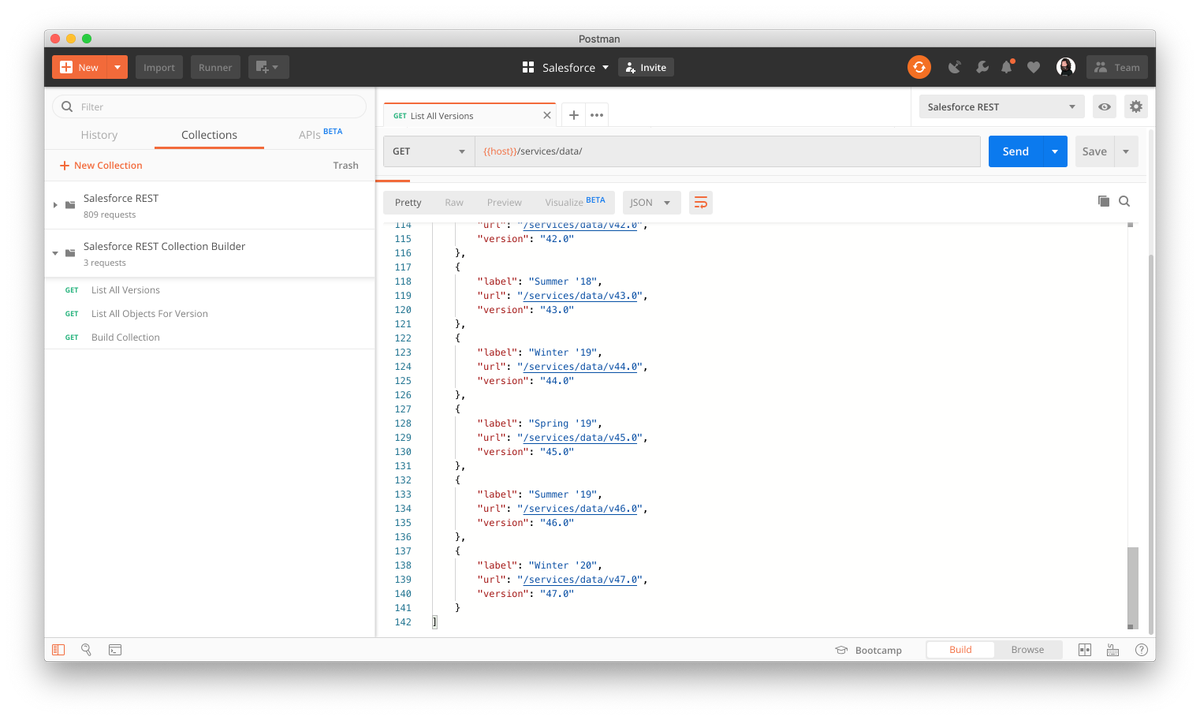Create a New Collection link

101,165
